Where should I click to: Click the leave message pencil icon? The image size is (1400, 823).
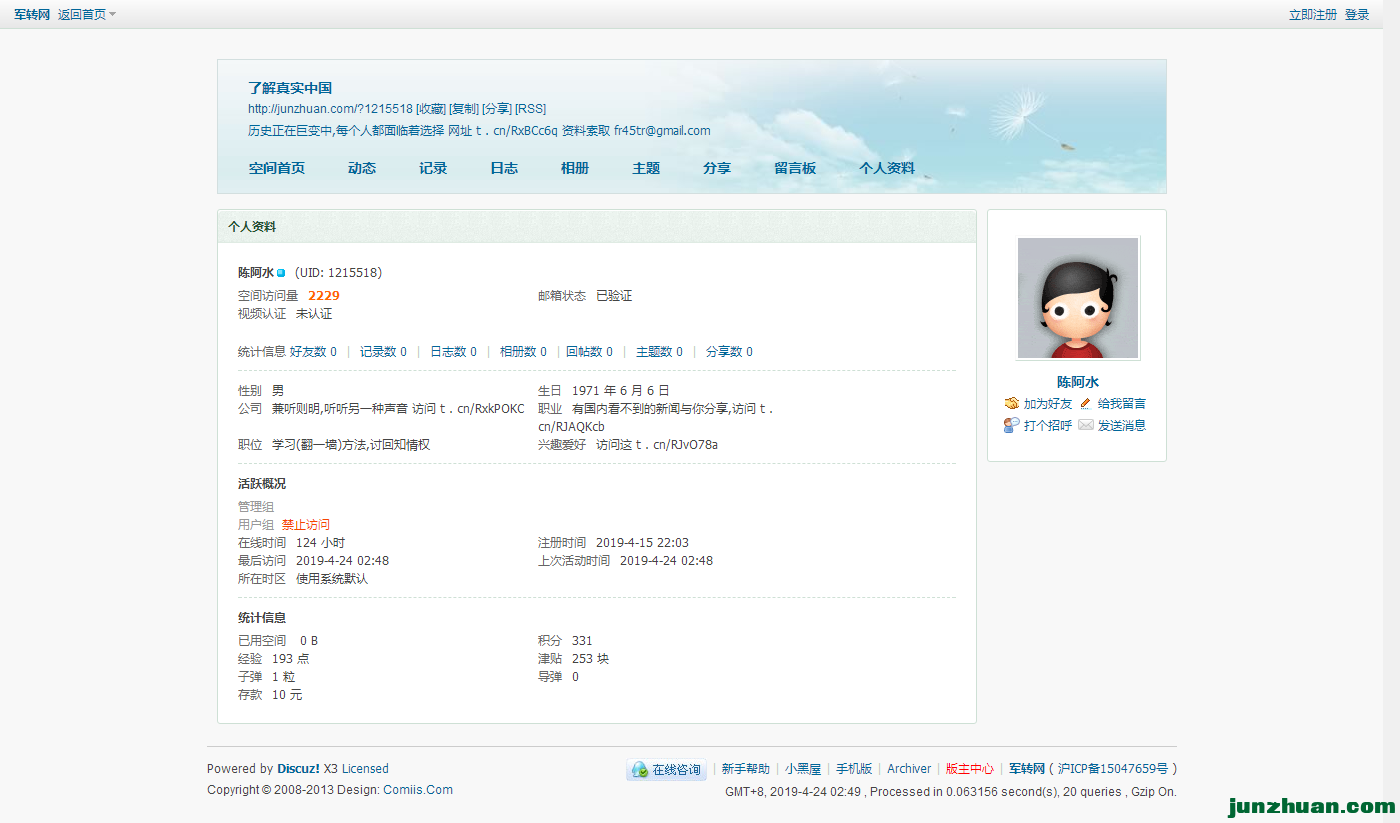[x=1086, y=404]
